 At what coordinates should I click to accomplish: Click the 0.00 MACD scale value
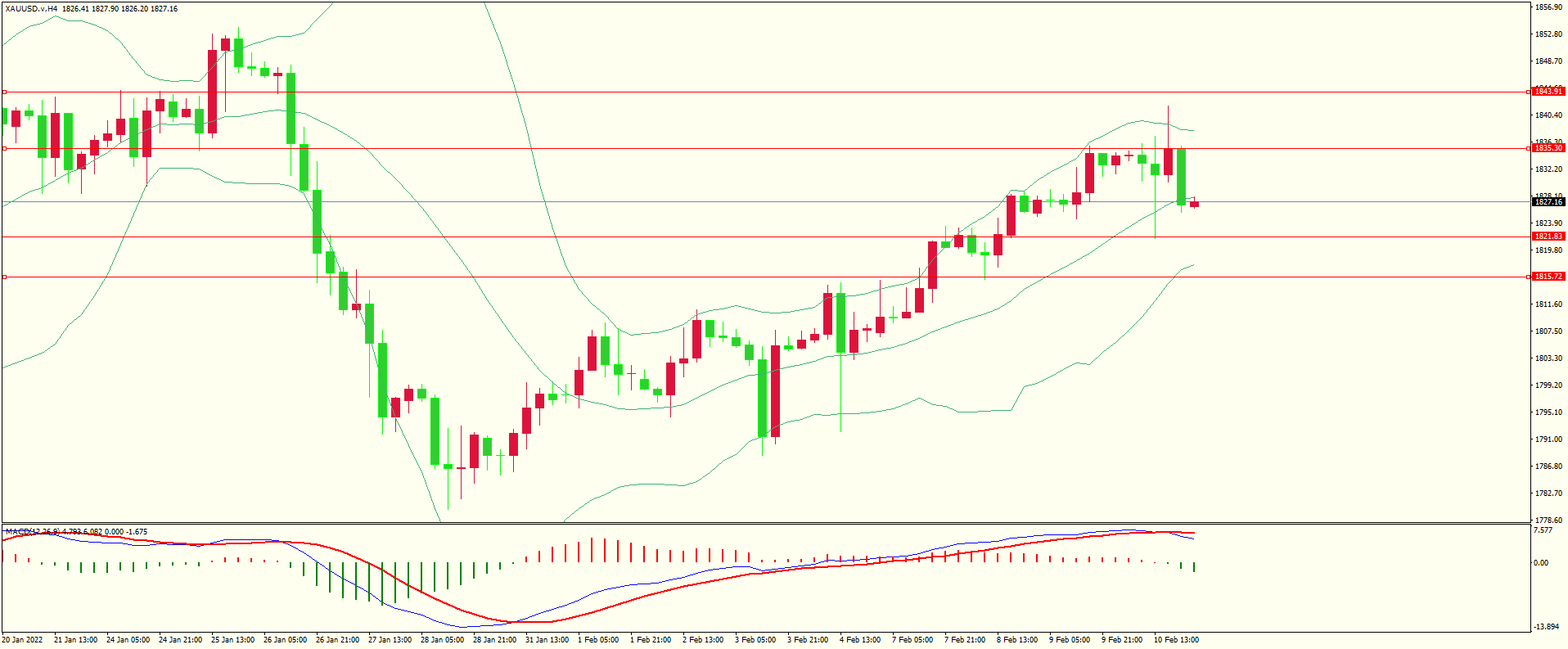click(x=1541, y=563)
